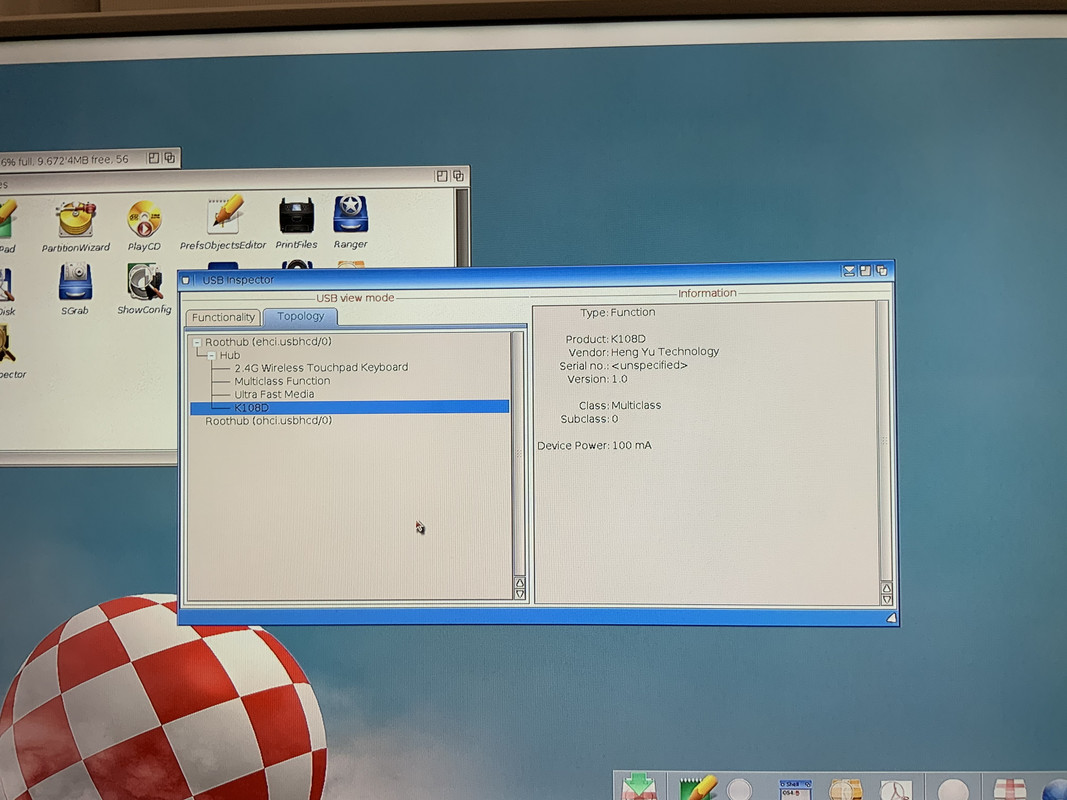Open the PrefsObjectsEditor icon
This screenshot has height=800, width=1067.
[x=225, y=214]
